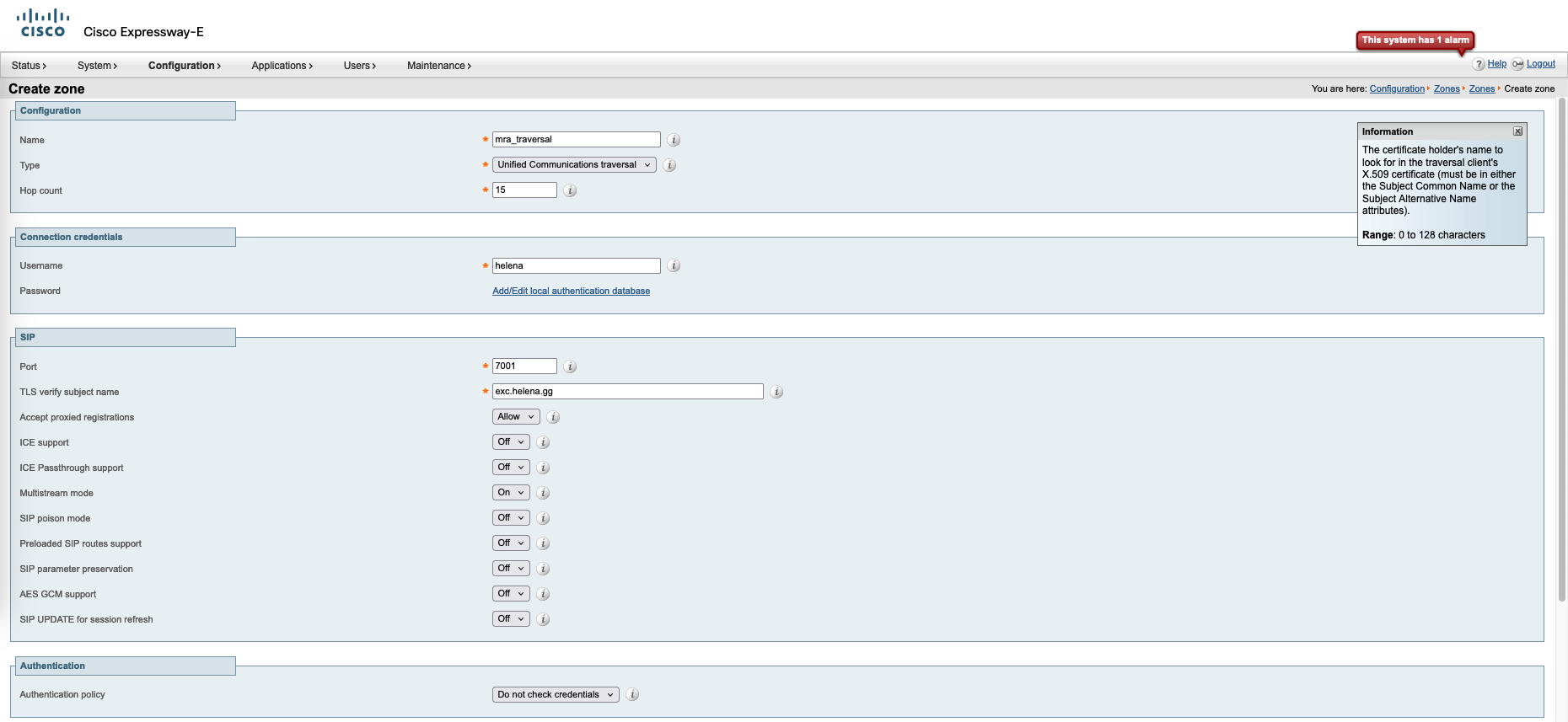Viewport: 1568px width, 722px height.
Task: Click info icon beside SIP Port field
Action: [x=570, y=366]
